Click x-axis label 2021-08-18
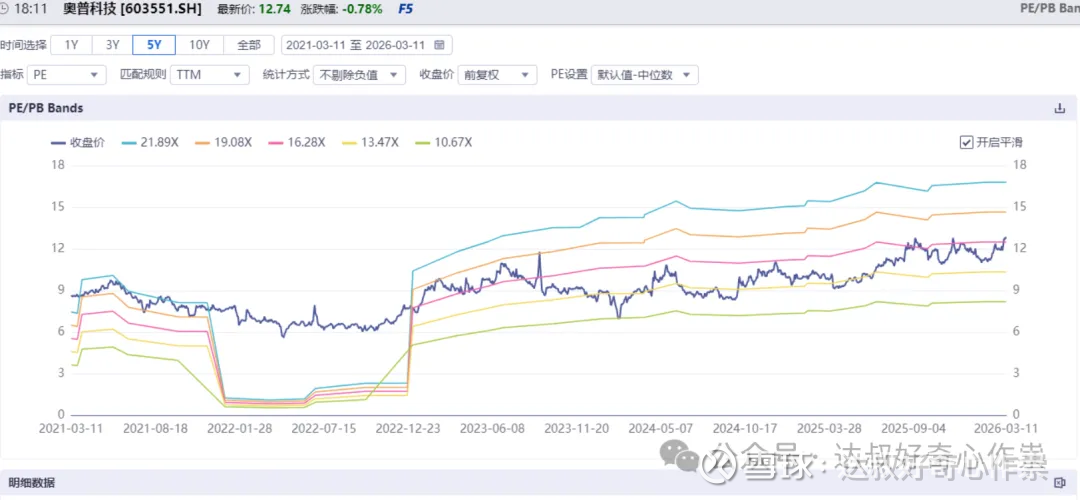Viewport: 1080px width, 500px height. point(155,428)
